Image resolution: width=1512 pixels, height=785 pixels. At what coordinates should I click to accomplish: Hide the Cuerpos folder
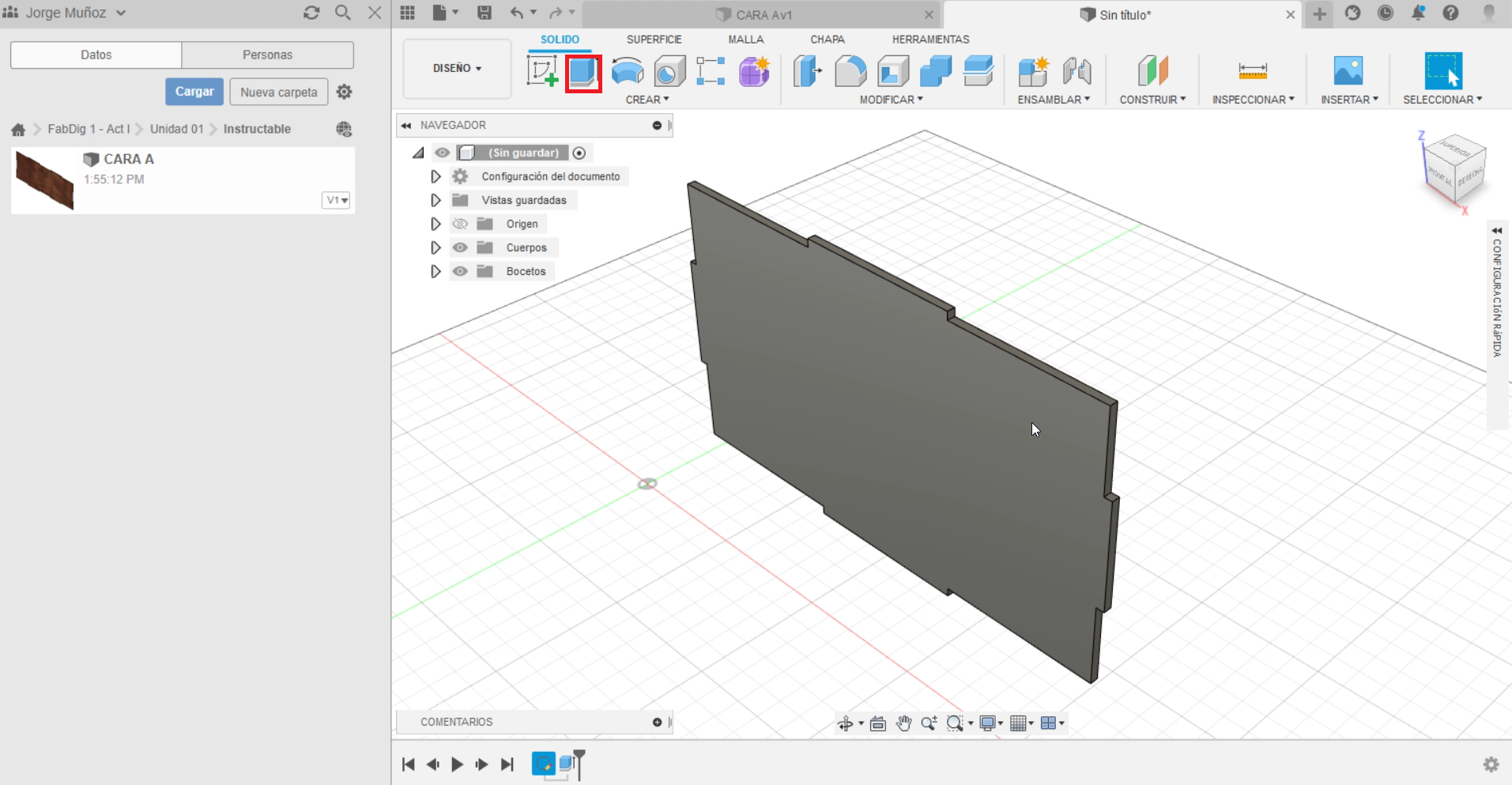click(460, 247)
